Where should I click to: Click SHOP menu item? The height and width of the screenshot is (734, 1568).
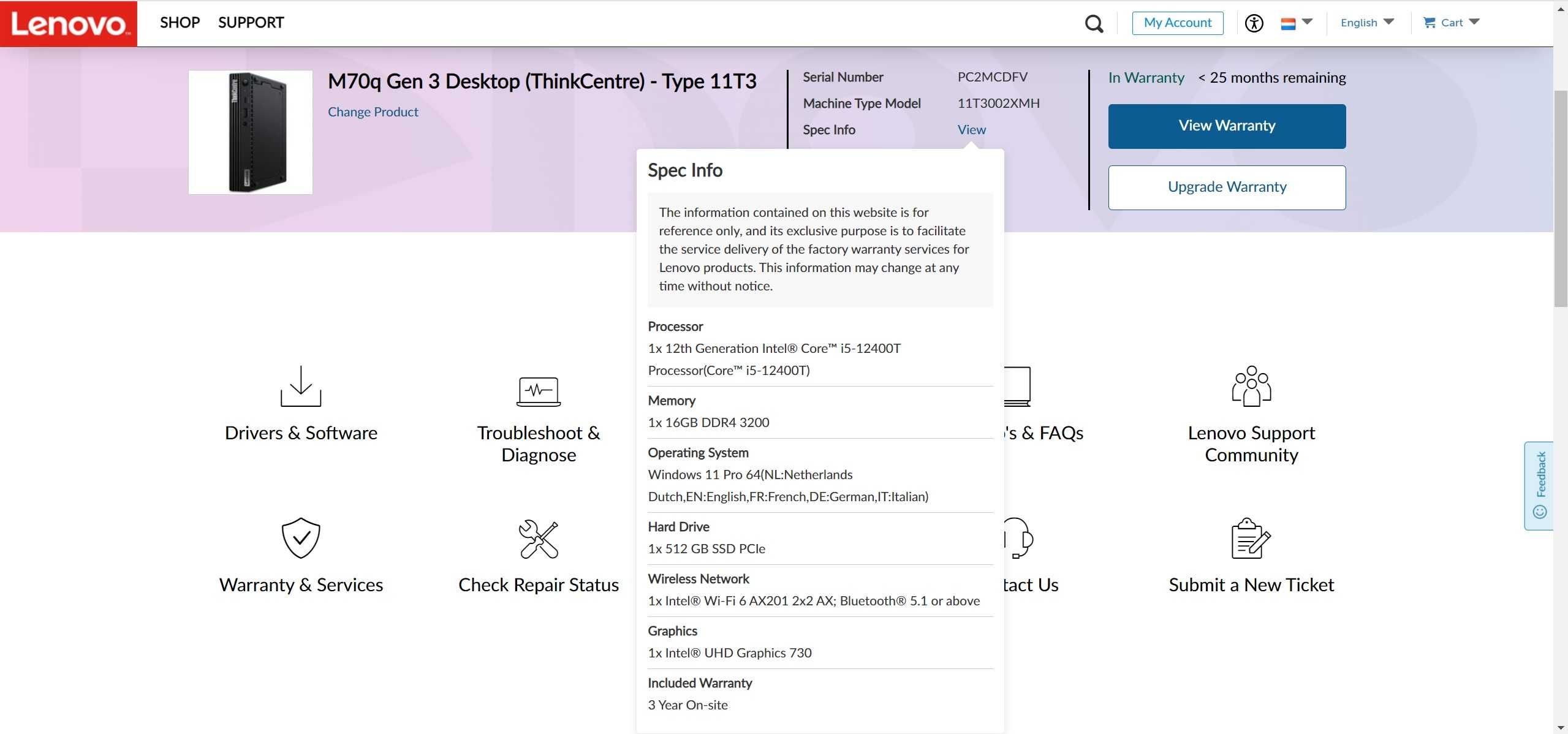pyautogui.click(x=179, y=22)
